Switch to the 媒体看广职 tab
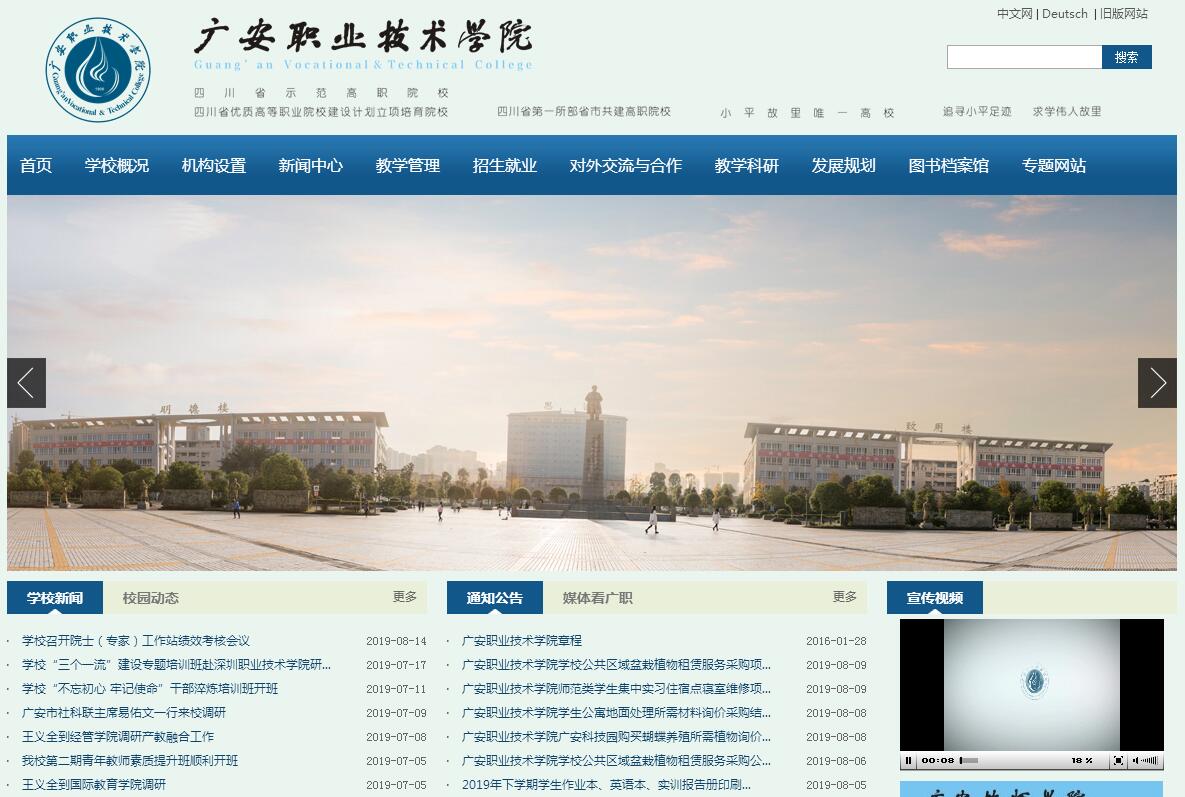This screenshot has width=1185, height=797. [597, 598]
